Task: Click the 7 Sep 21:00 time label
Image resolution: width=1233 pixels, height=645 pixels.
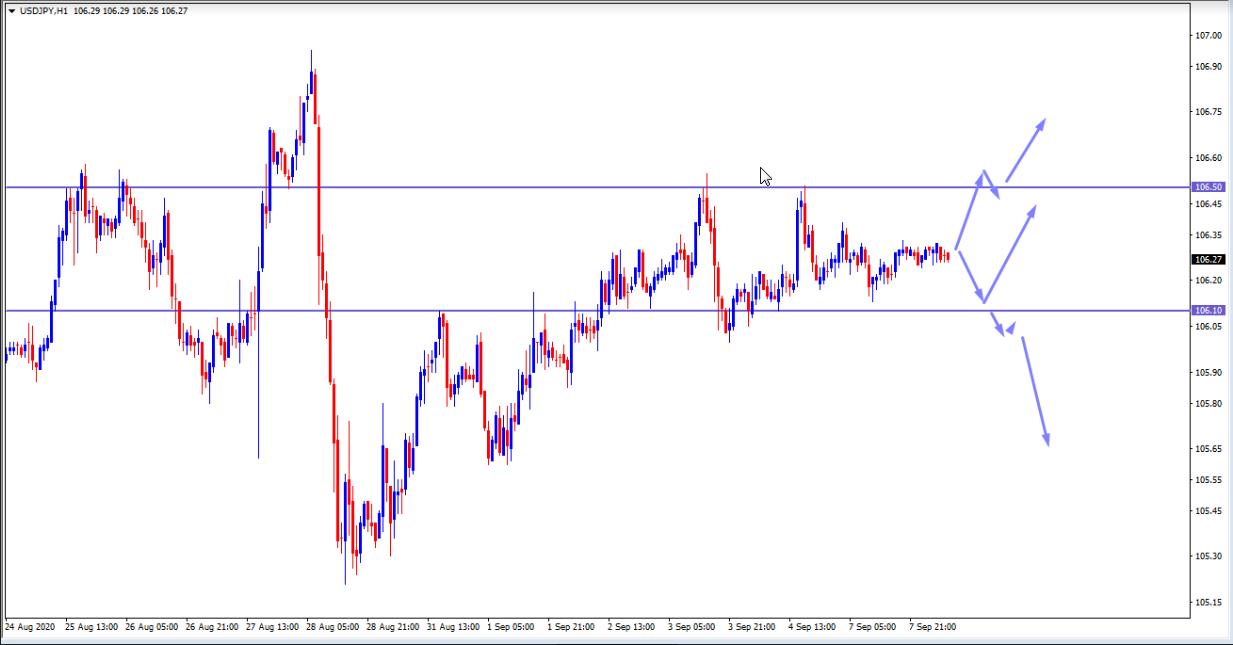Action: click(x=933, y=627)
